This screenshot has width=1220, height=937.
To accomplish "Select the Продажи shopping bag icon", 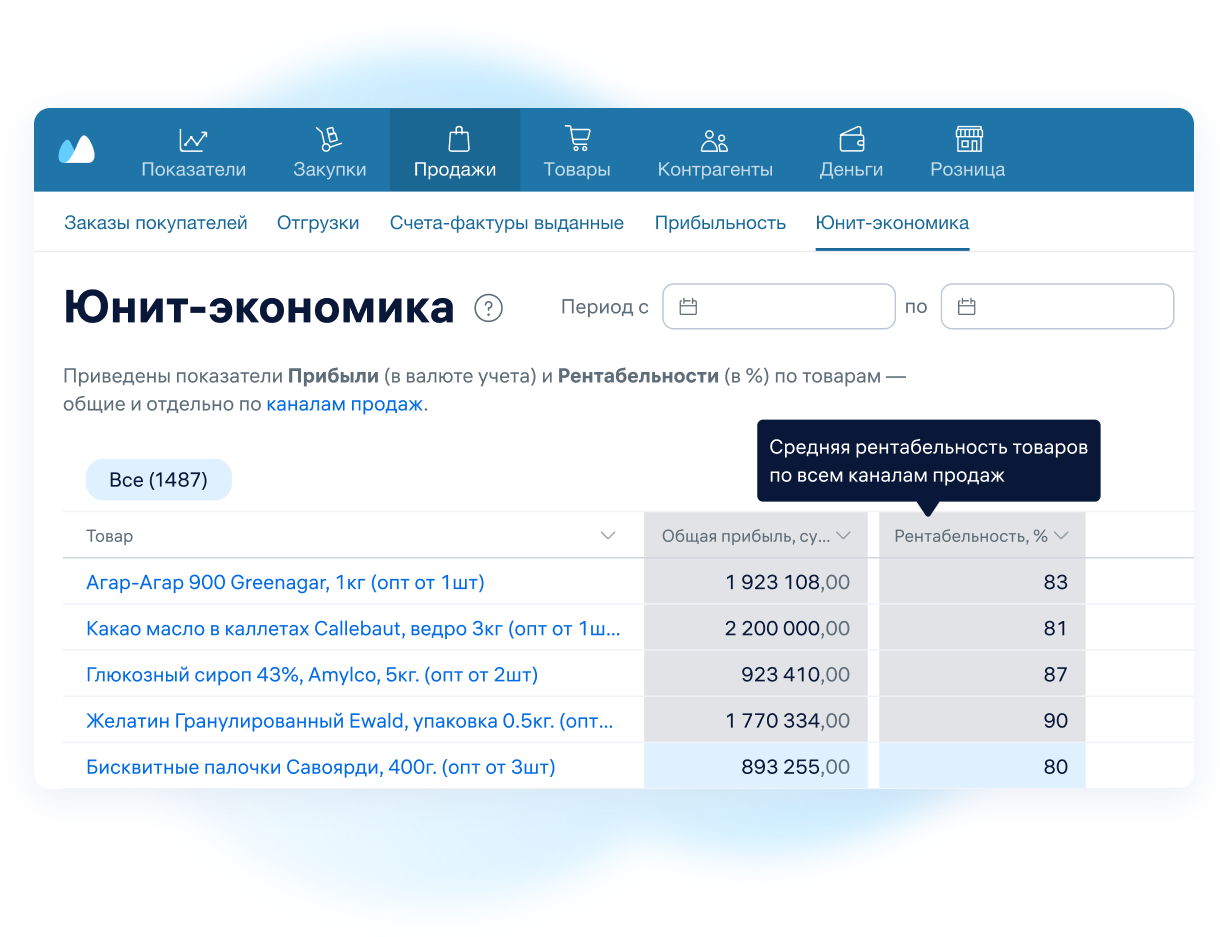I will [x=458, y=139].
